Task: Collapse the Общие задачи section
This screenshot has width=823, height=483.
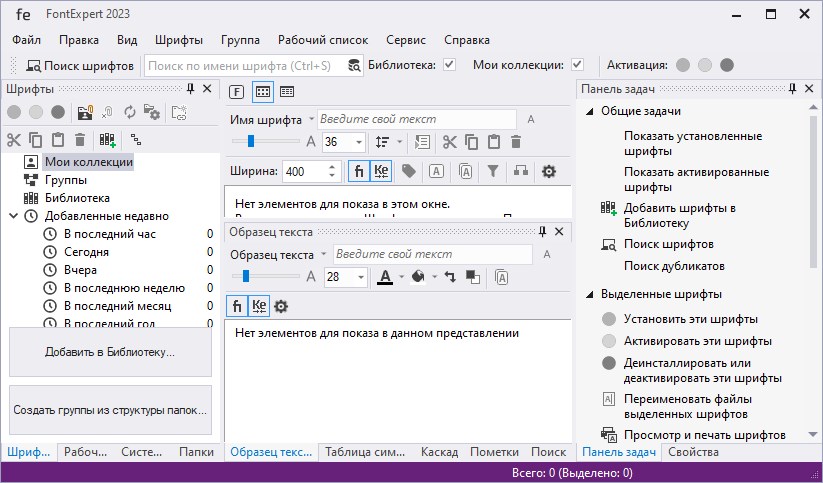Action: [x=590, y=111]
